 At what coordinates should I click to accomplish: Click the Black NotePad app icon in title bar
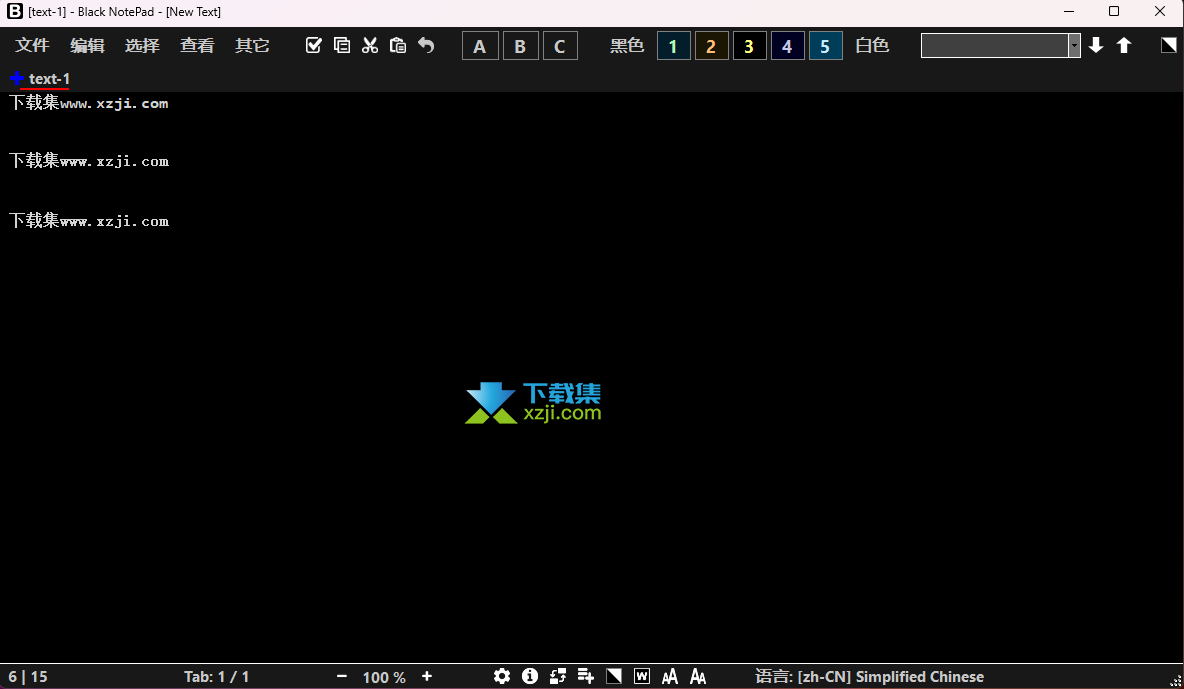tap(14, 11)
